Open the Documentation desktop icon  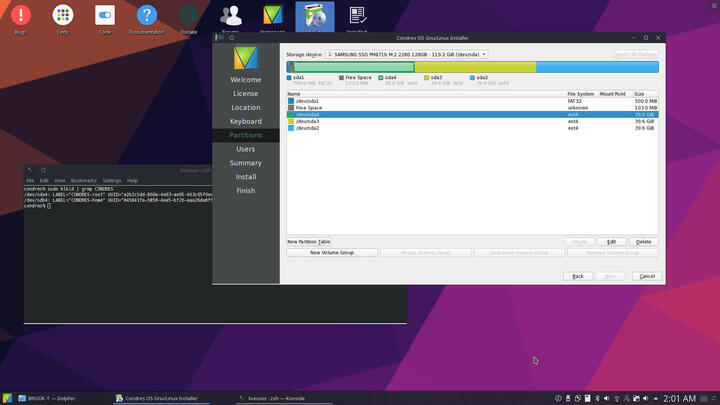pos(146,19)
